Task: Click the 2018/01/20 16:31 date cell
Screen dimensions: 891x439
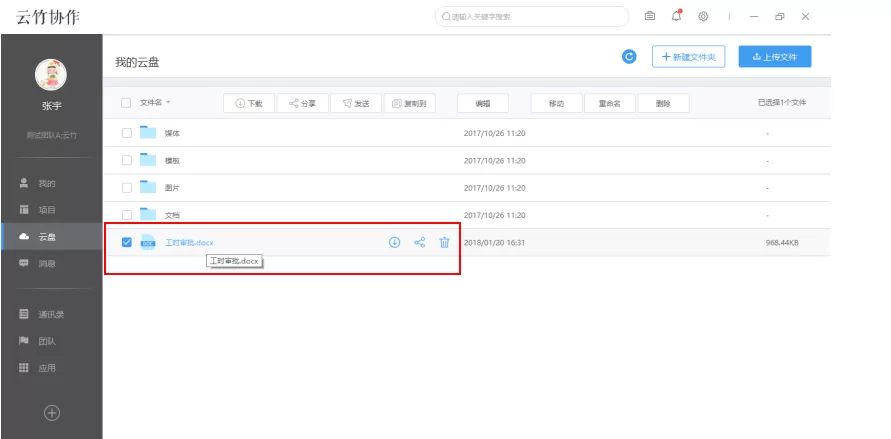Action: click(x=494, y=243)
